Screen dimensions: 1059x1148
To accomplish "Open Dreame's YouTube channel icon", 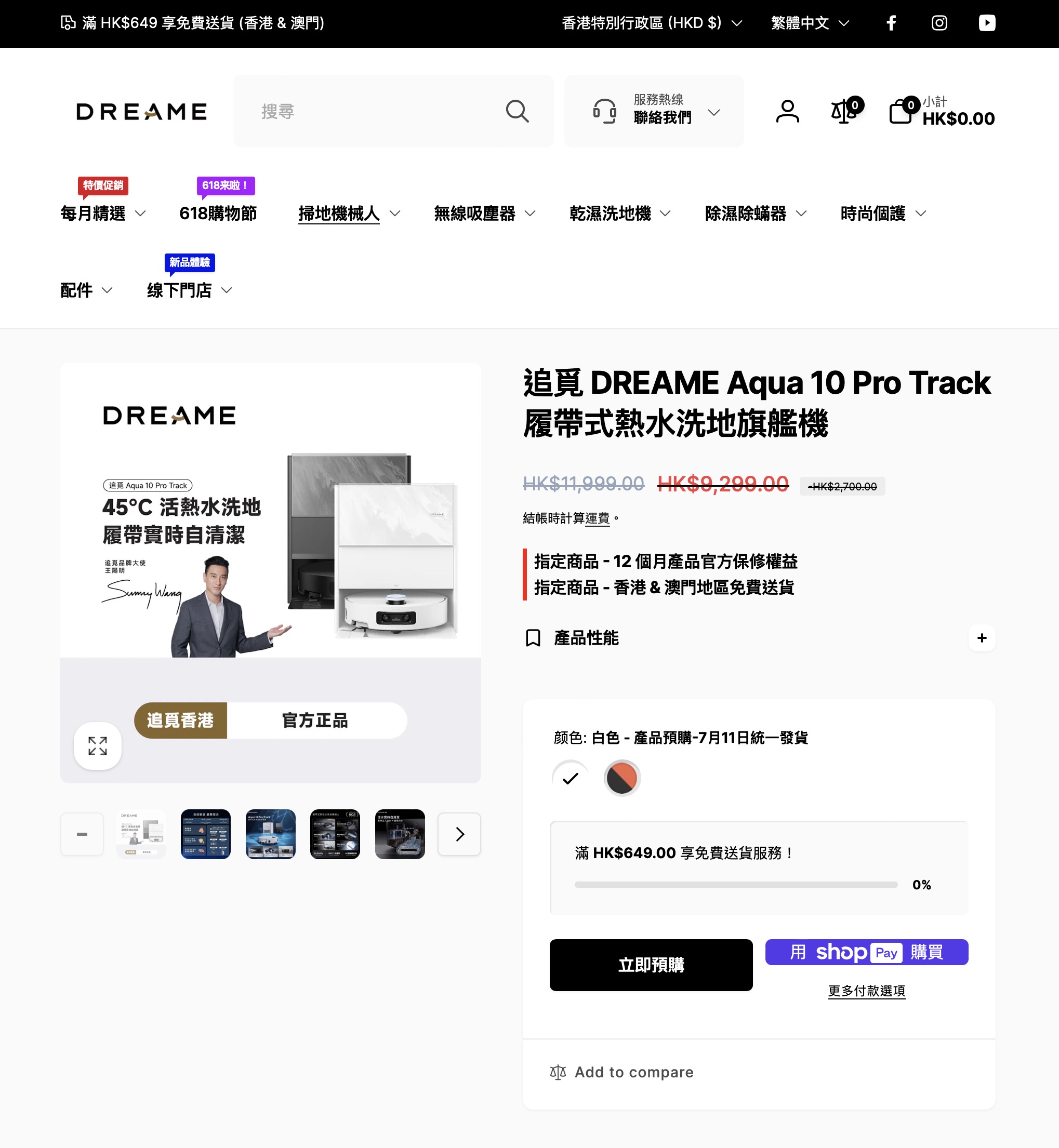I will coord(987,23).
